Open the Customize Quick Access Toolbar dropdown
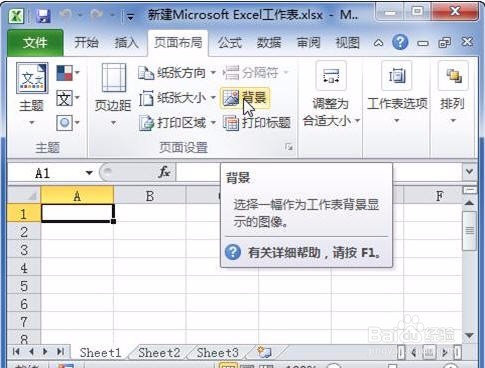Screen dimensions: 485x368 click(x=130, y=16)
